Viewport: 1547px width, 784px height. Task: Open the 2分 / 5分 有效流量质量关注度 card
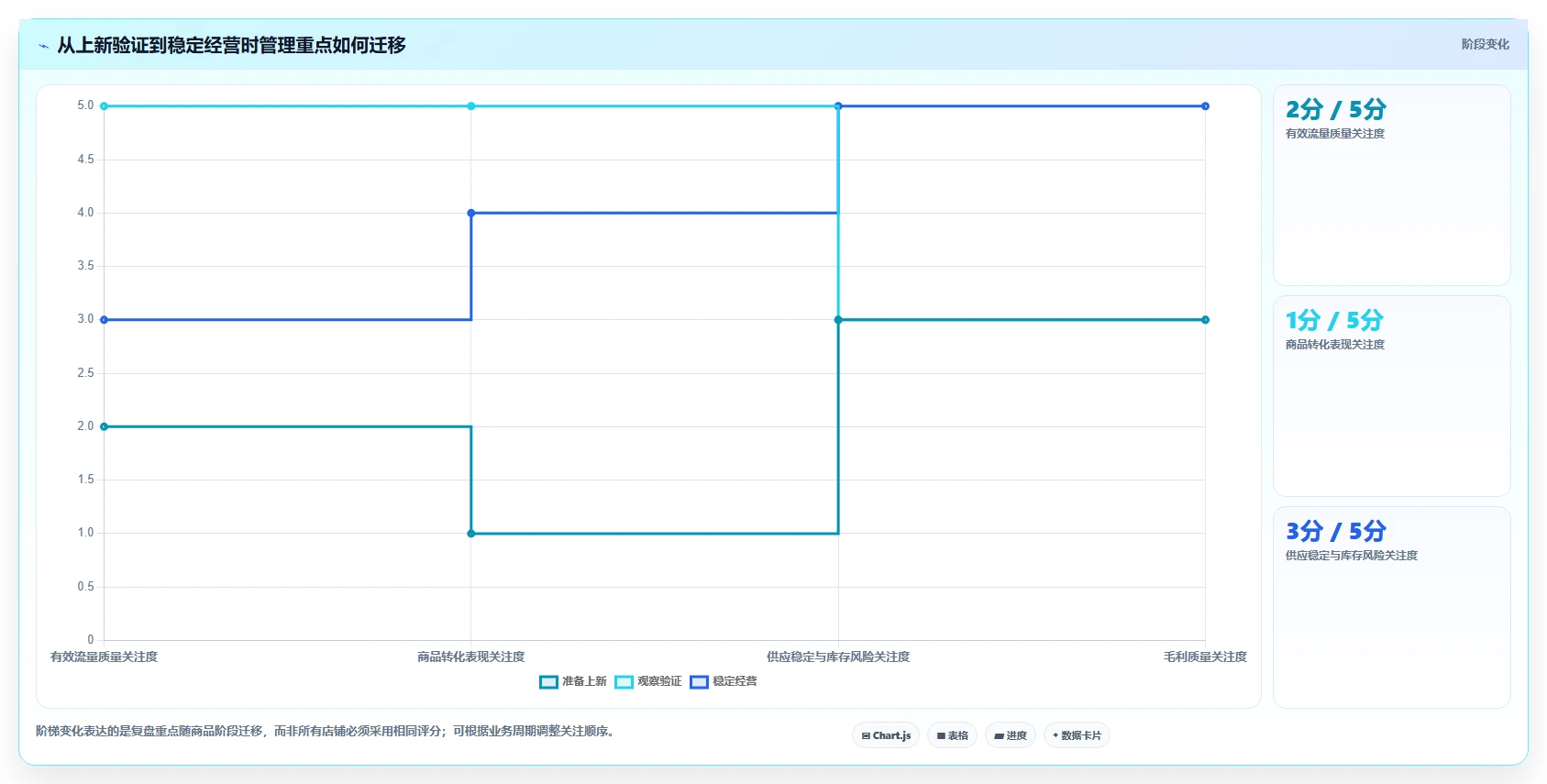click(x=1391, y=185)
